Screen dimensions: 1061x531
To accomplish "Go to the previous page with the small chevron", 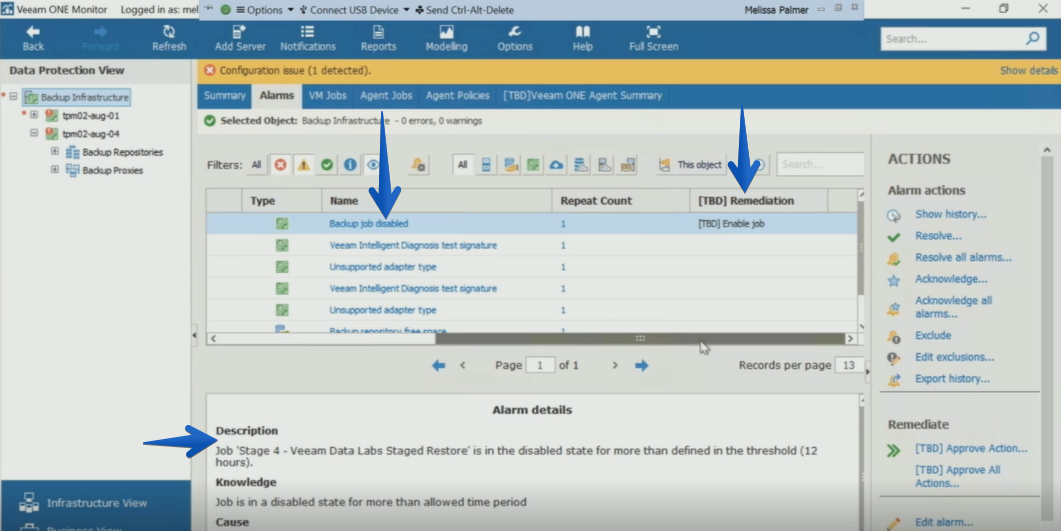I will click(x=463, y=365).
